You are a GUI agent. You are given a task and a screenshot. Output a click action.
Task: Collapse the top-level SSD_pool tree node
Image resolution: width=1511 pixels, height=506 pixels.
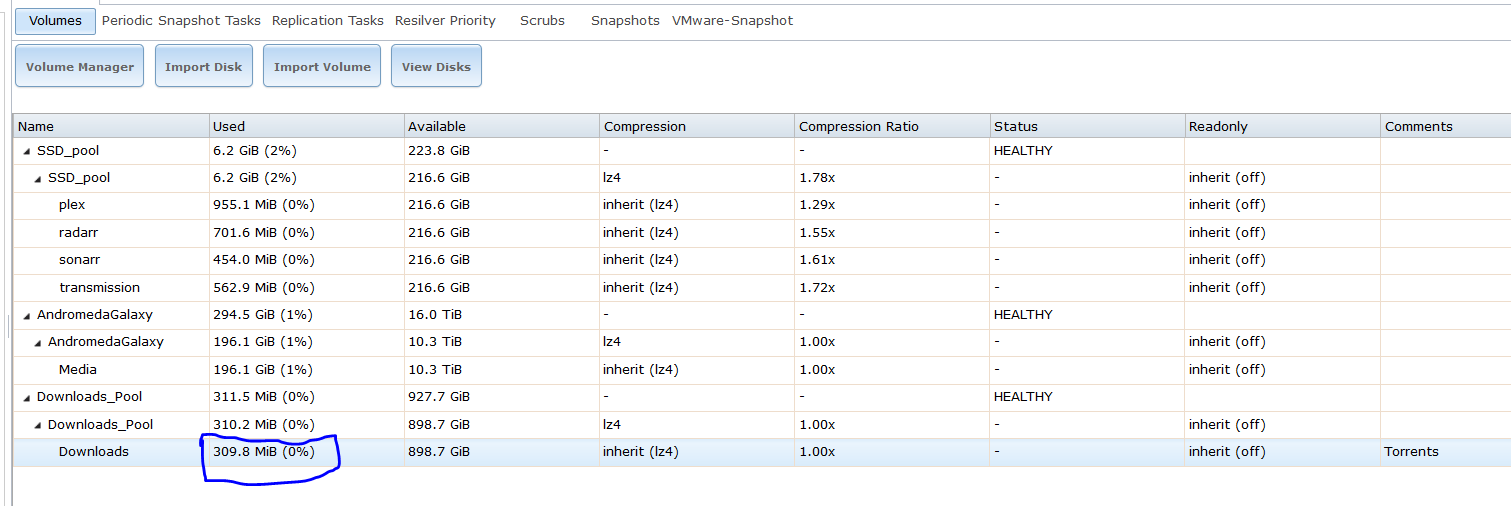point(26,151)
